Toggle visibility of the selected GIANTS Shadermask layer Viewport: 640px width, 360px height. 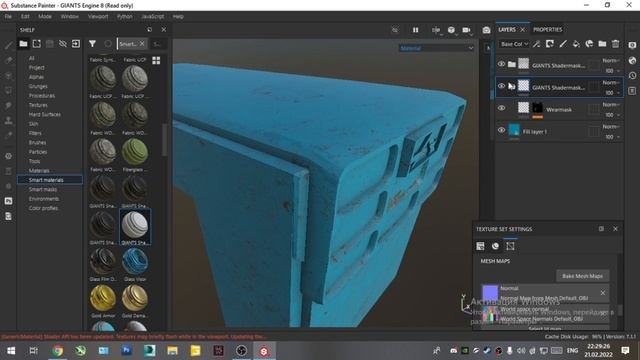point(501,86)
